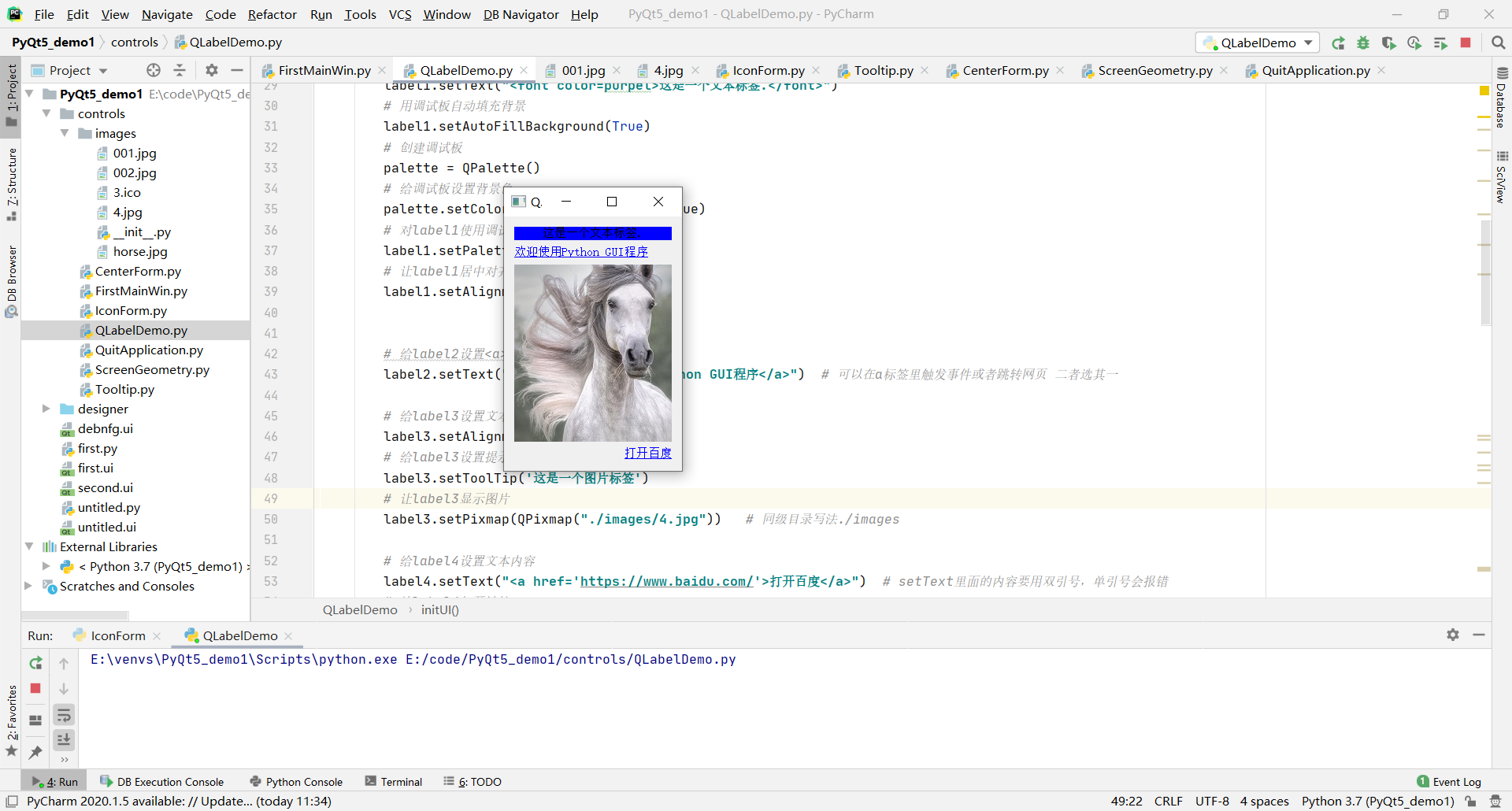Click the 6: TODO tool window button
The image size is (1512, 811).
pyautogui.click(x=472, y=781)
